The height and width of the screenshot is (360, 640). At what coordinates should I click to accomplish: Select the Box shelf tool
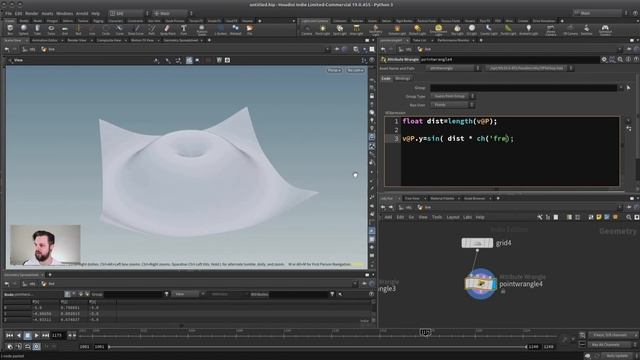(10, 30)
